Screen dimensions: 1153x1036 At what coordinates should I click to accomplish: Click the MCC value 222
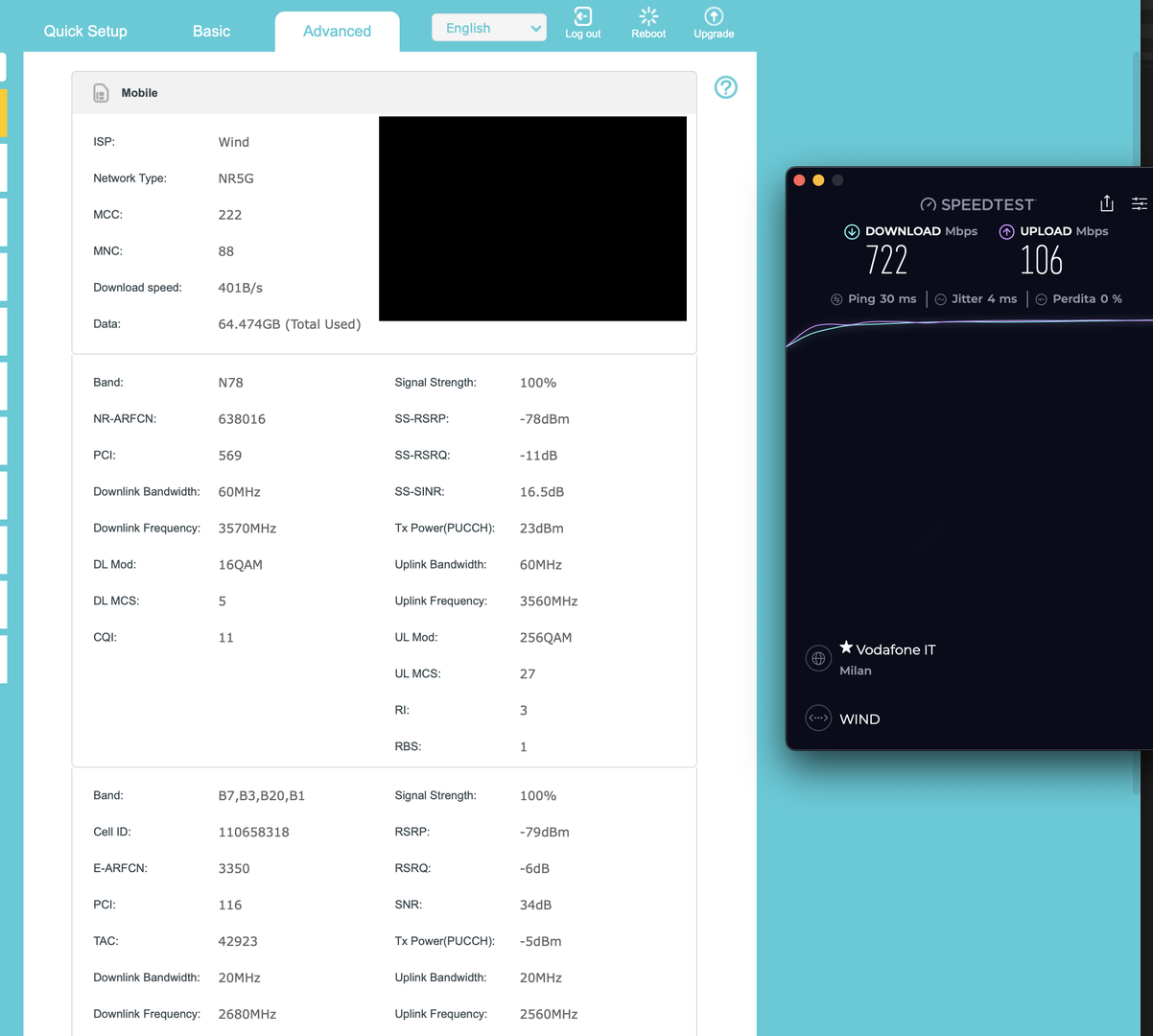click(230, 215)
